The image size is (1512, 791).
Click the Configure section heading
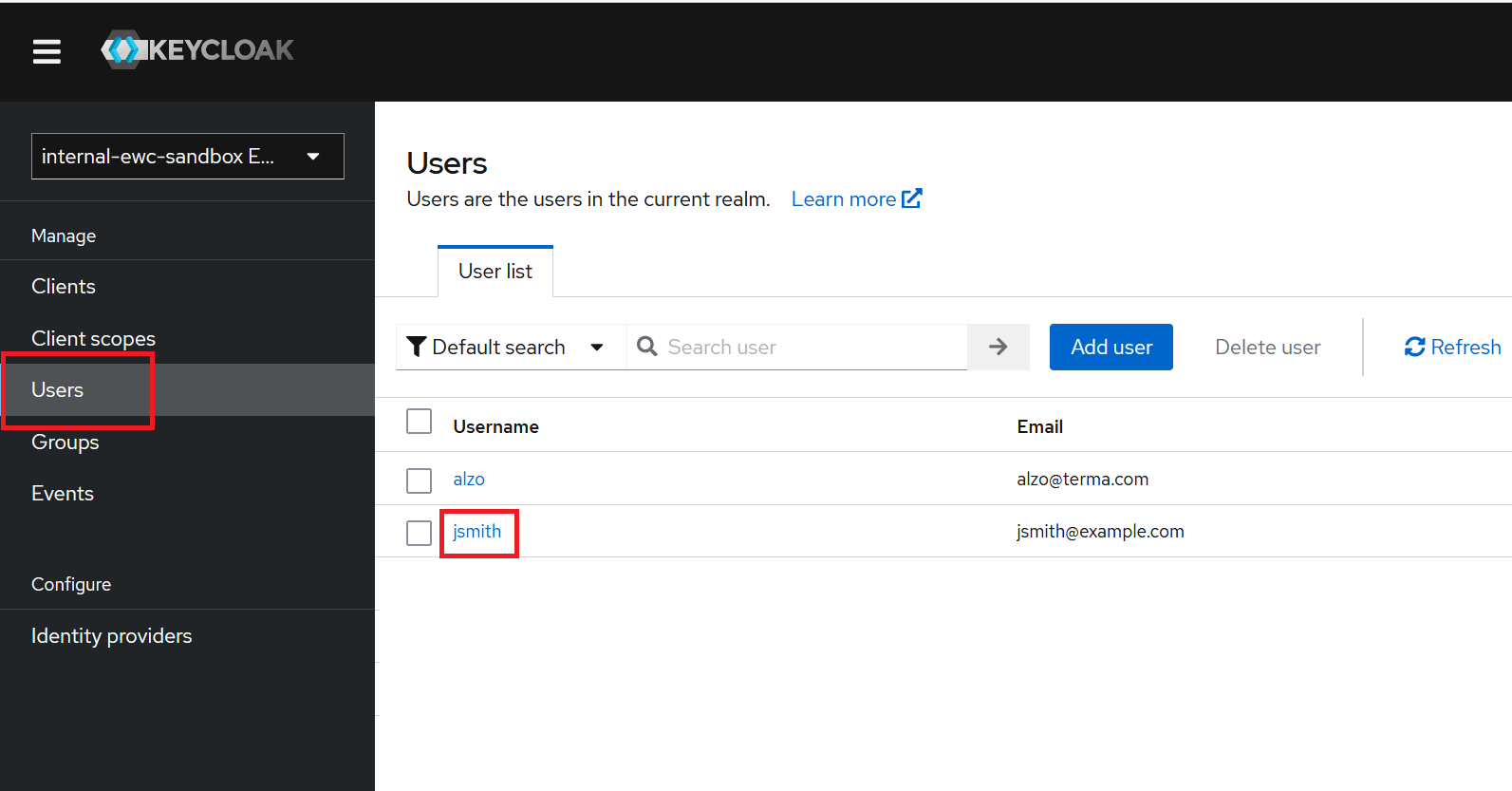[71, 584]
